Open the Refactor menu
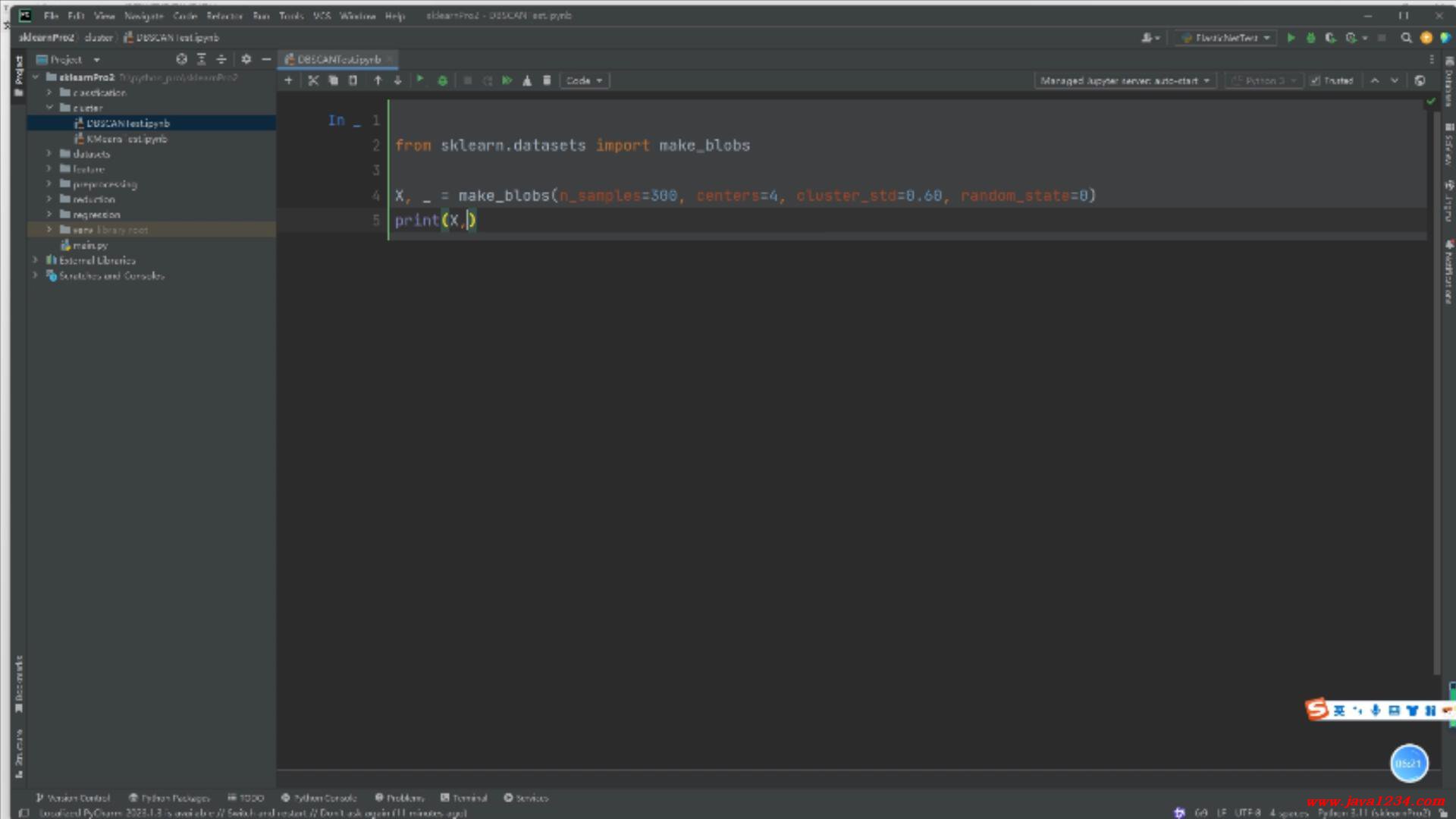 click(x=224, y=16)
